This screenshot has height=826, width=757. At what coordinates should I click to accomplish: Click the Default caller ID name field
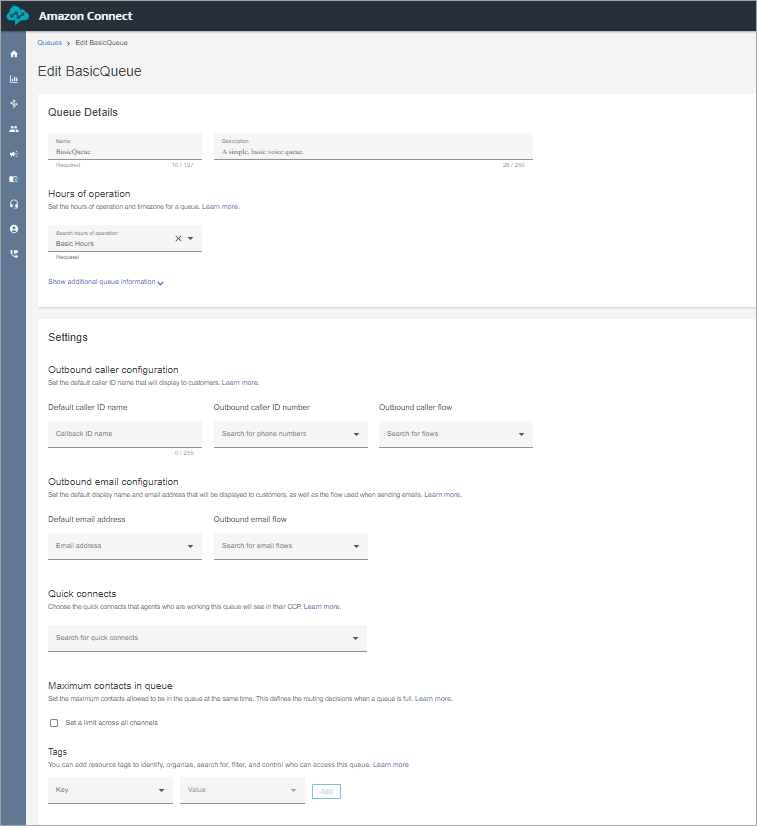[x=124, y=434]
